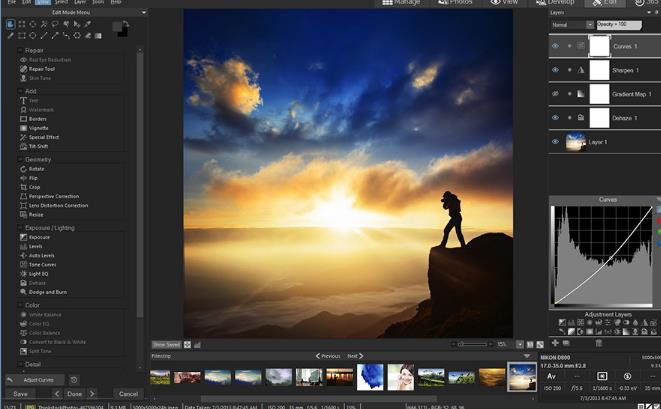Open the Layer menu in the menu bar

tap(80, 2)
